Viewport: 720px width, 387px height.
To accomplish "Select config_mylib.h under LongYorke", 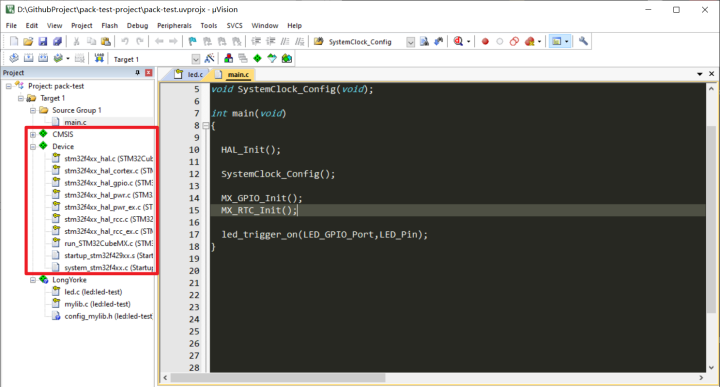I will coord(108,316).
